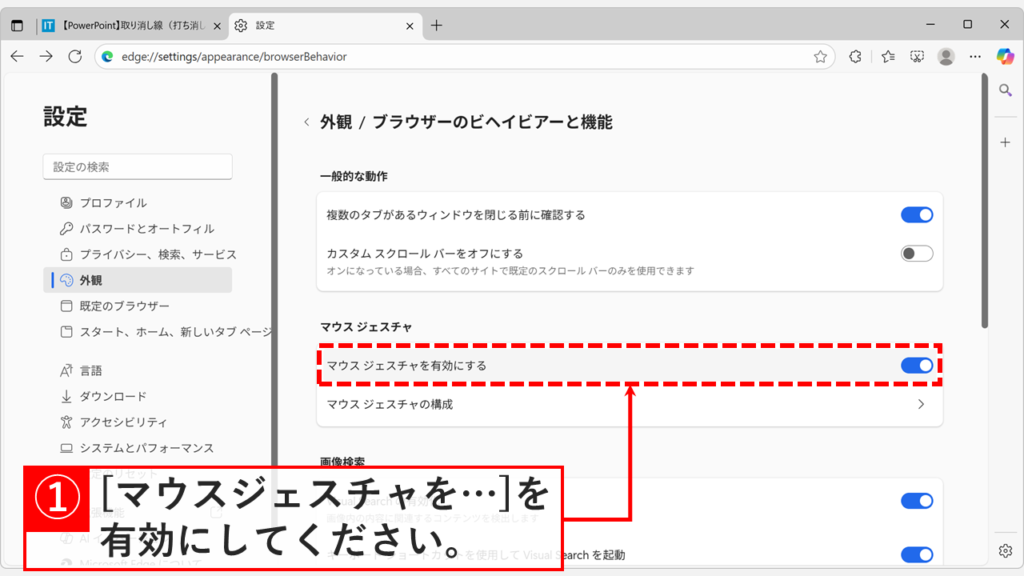The height and width of the screenshot is (576, 1024).
Task: Click the Edge browser profile avatar icon
Action: (x=946, y=57)
